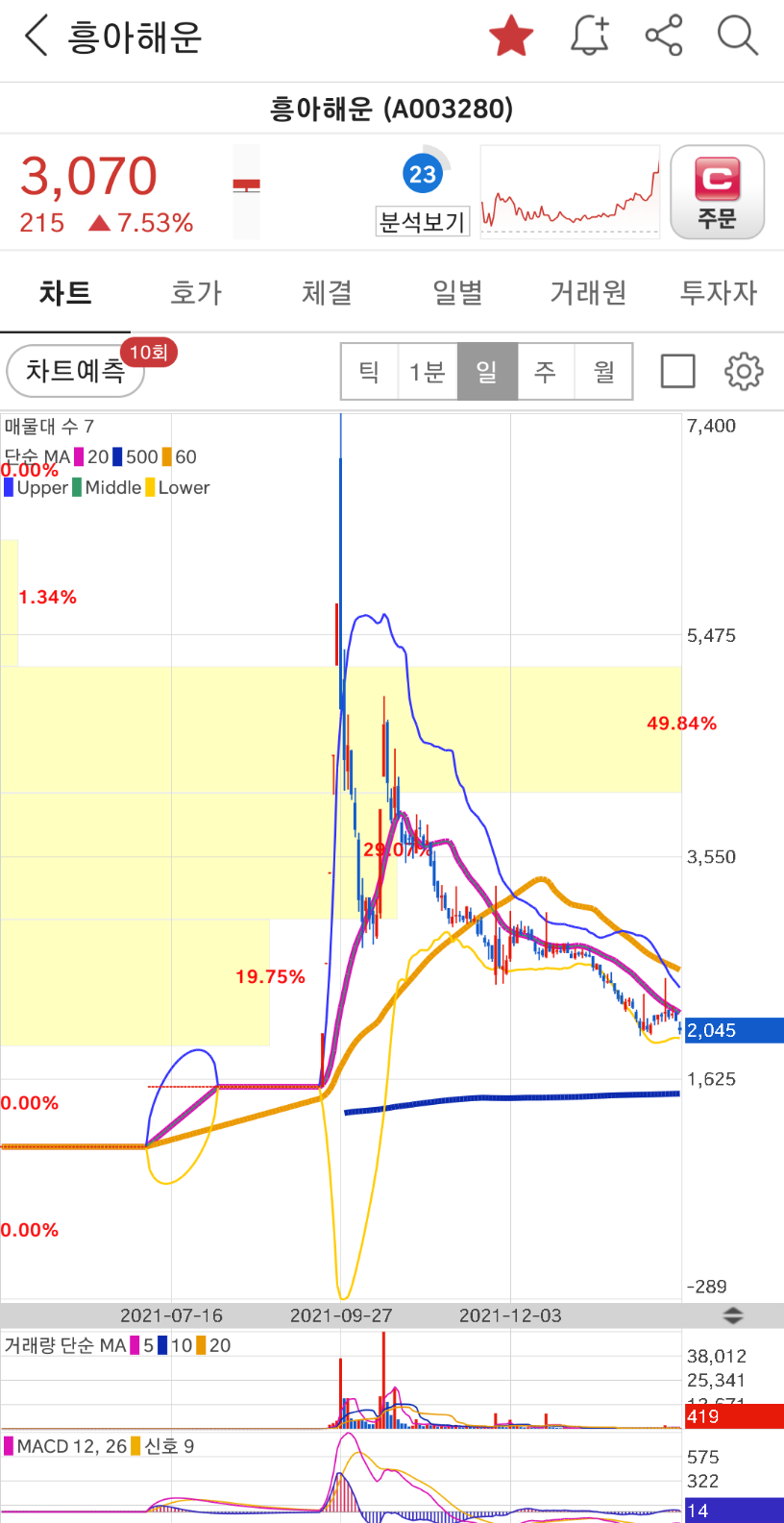Tap the 매물대 수 7 label
The image size is (784, 1523).
coord(49,427)
